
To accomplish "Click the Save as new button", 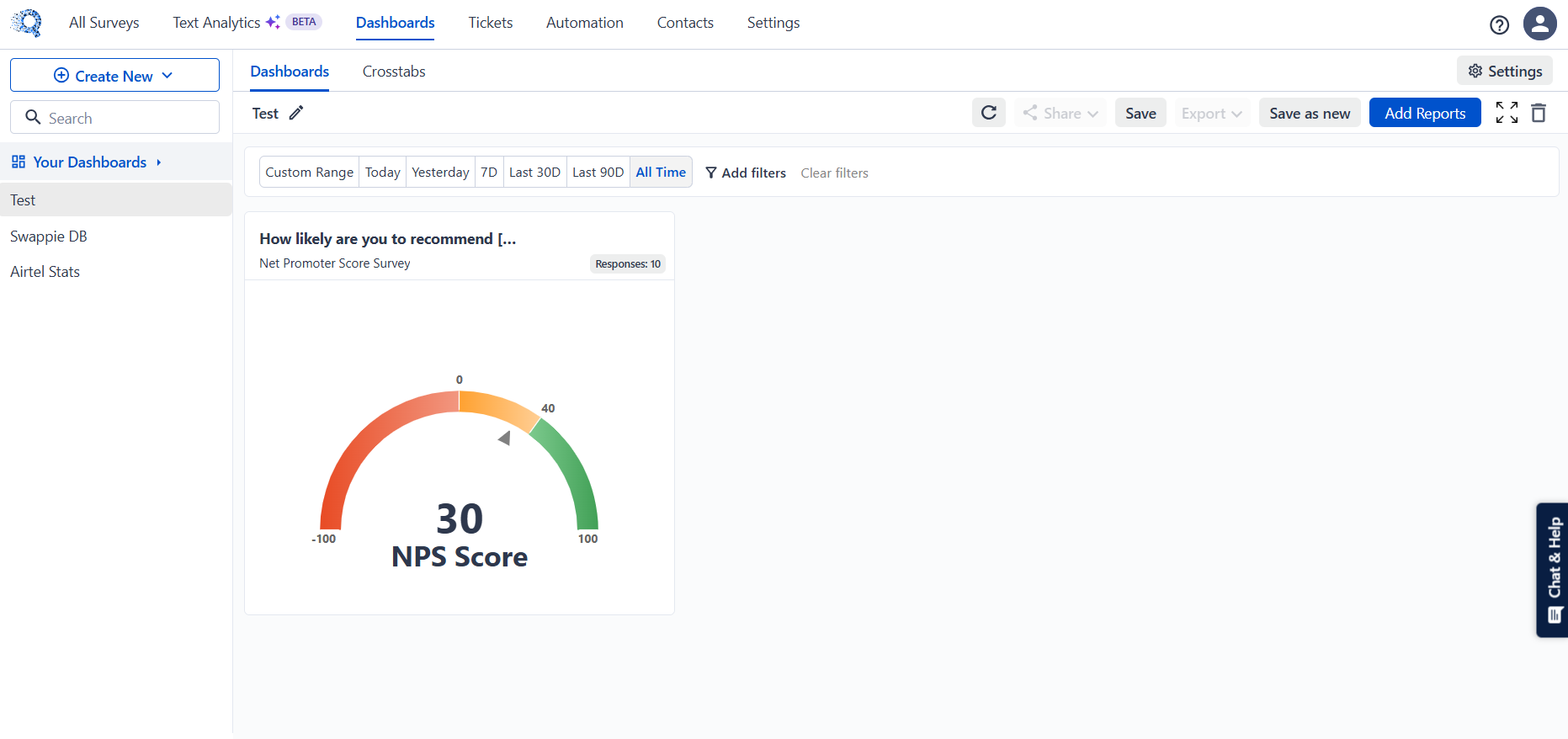I will (1309, 113).
